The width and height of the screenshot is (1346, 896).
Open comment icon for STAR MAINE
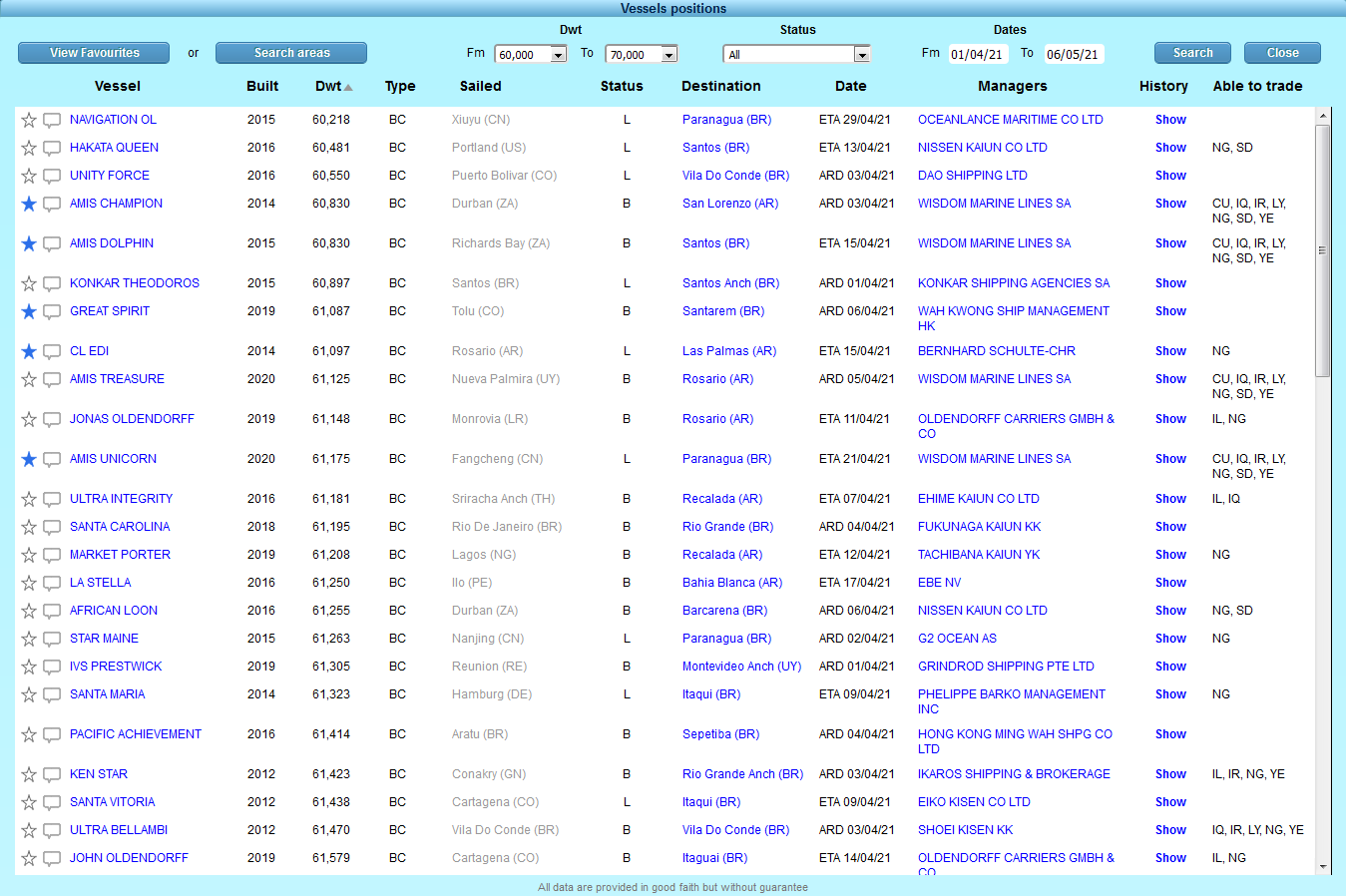coord(52,640)
